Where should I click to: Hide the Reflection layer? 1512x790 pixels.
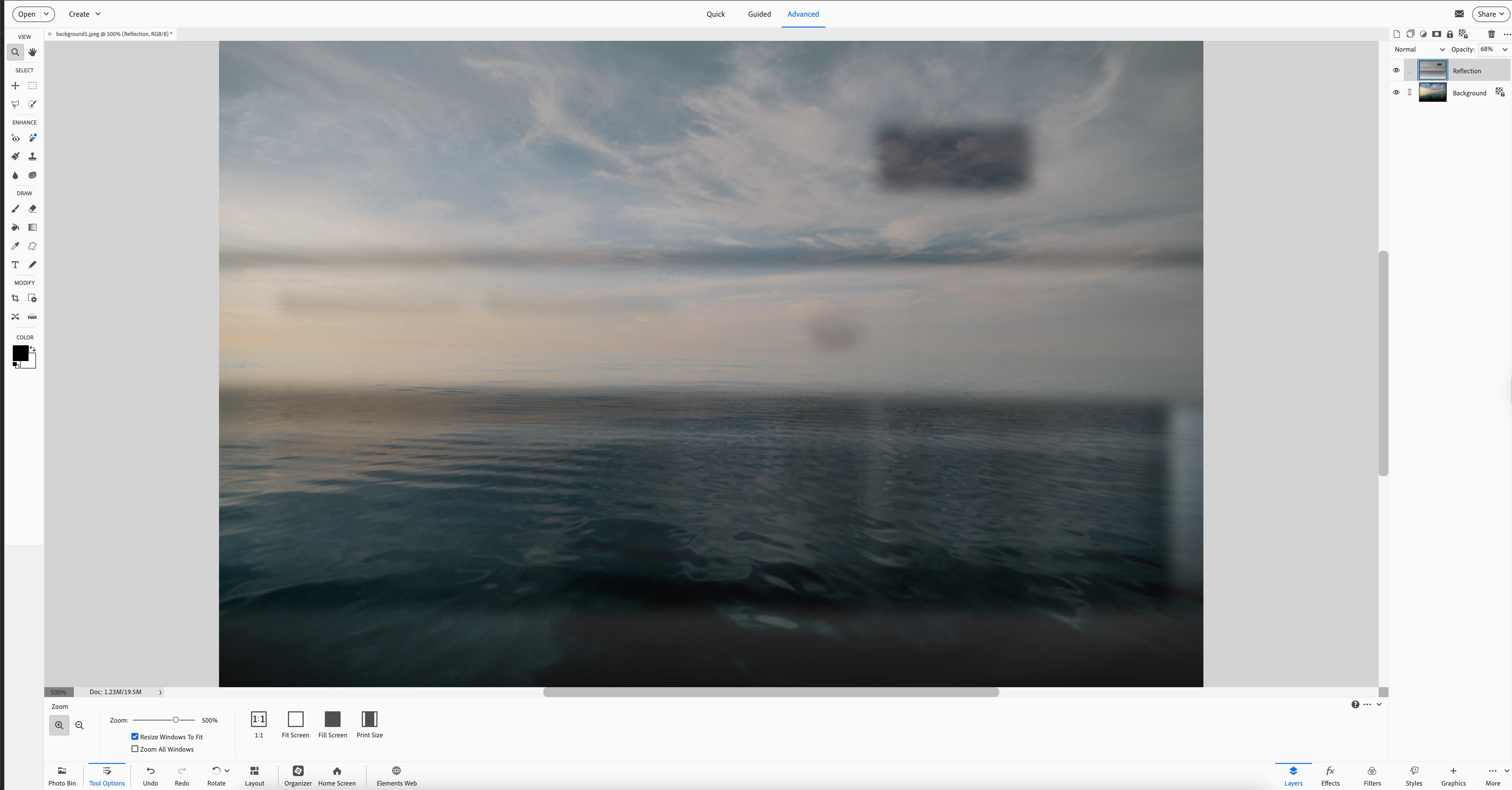(1396, 70)
